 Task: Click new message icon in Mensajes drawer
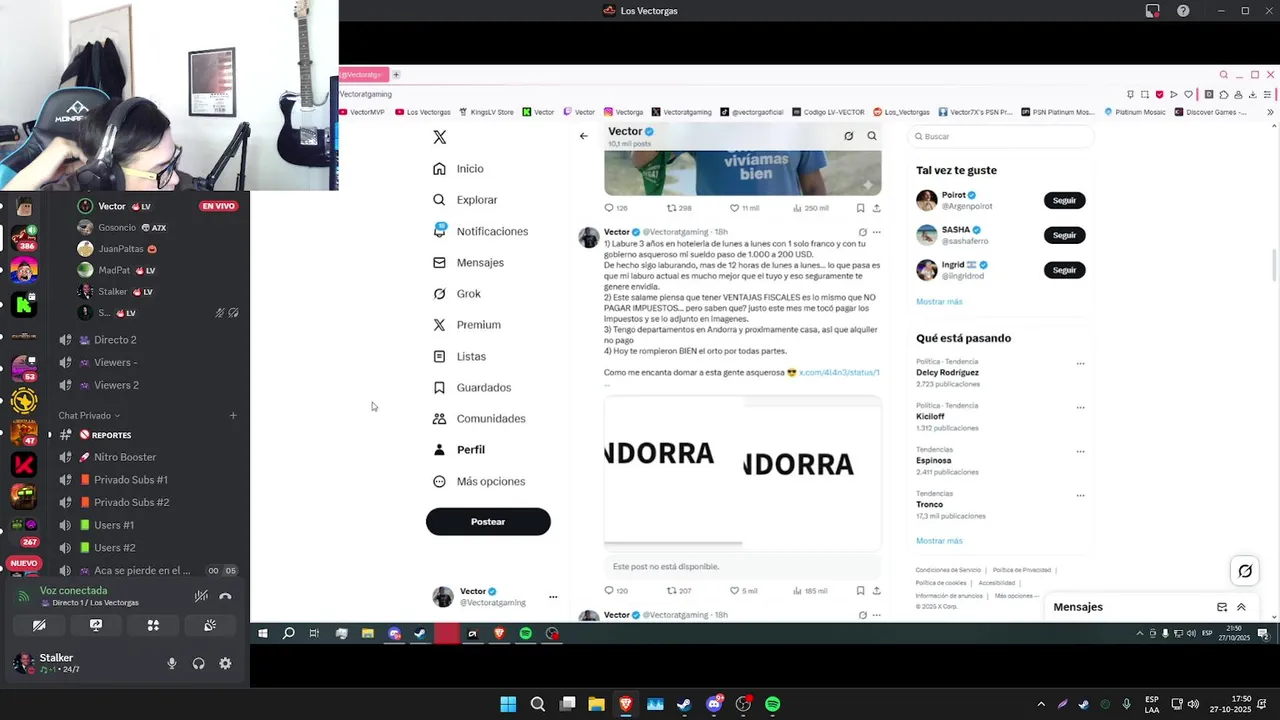(1222, 607)
